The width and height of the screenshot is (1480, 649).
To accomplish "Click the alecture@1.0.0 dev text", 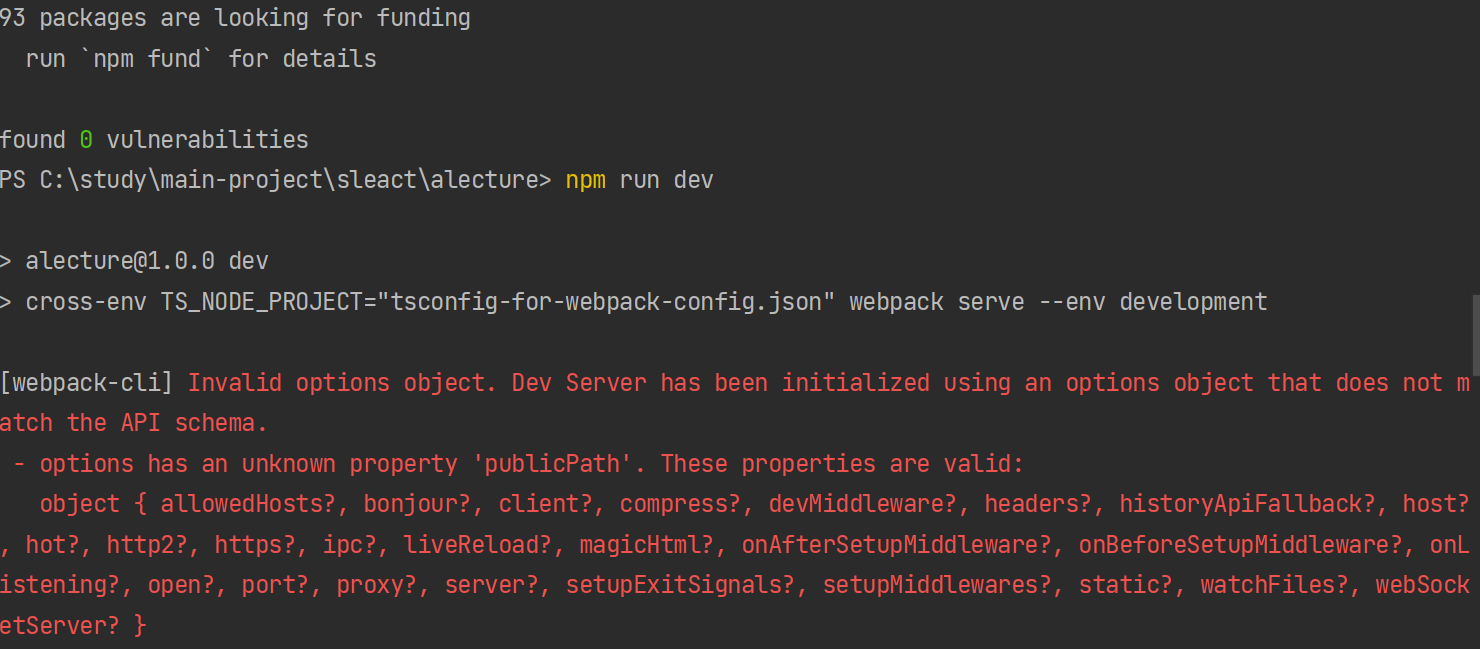I will point(145,260).
